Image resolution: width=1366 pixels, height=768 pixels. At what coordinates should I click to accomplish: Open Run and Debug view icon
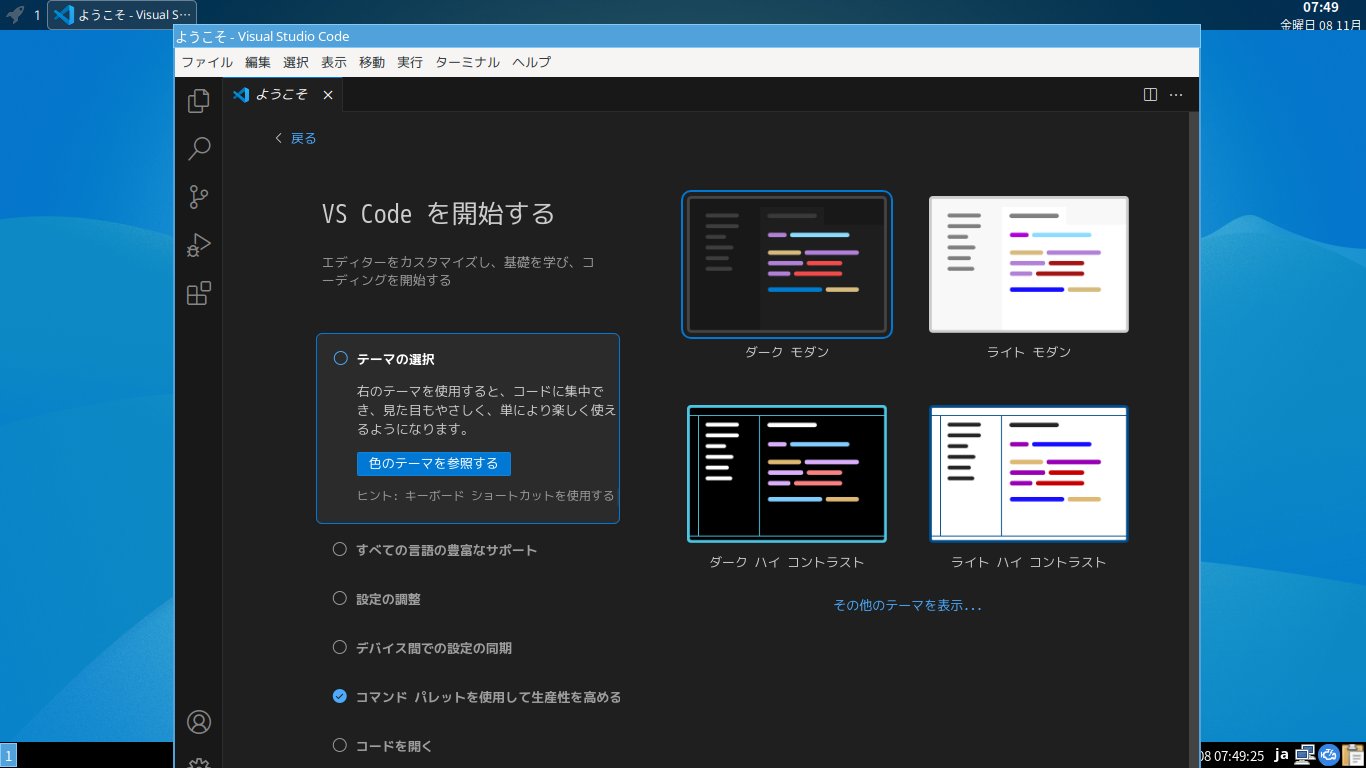[x=199, y=245]
